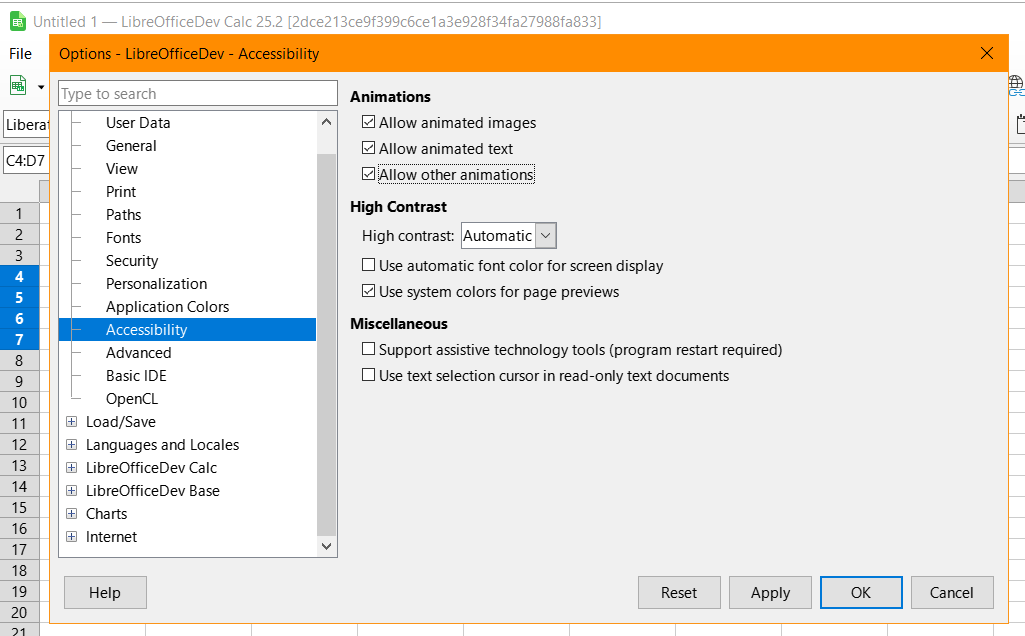1025x636 pixels.
Task: Select Fonts in options tree
Action: click(x=124, y=238)
